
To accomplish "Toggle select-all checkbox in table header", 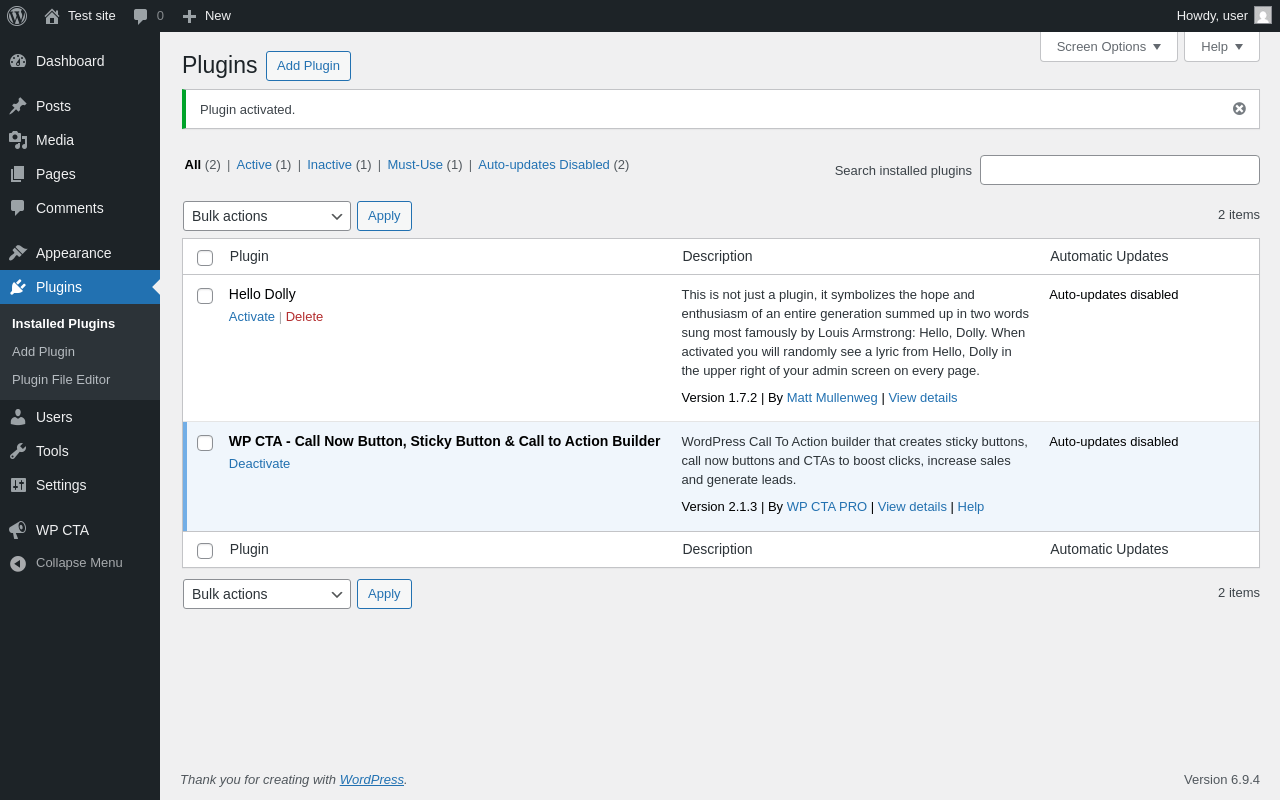I will click(x=205, y=258).
